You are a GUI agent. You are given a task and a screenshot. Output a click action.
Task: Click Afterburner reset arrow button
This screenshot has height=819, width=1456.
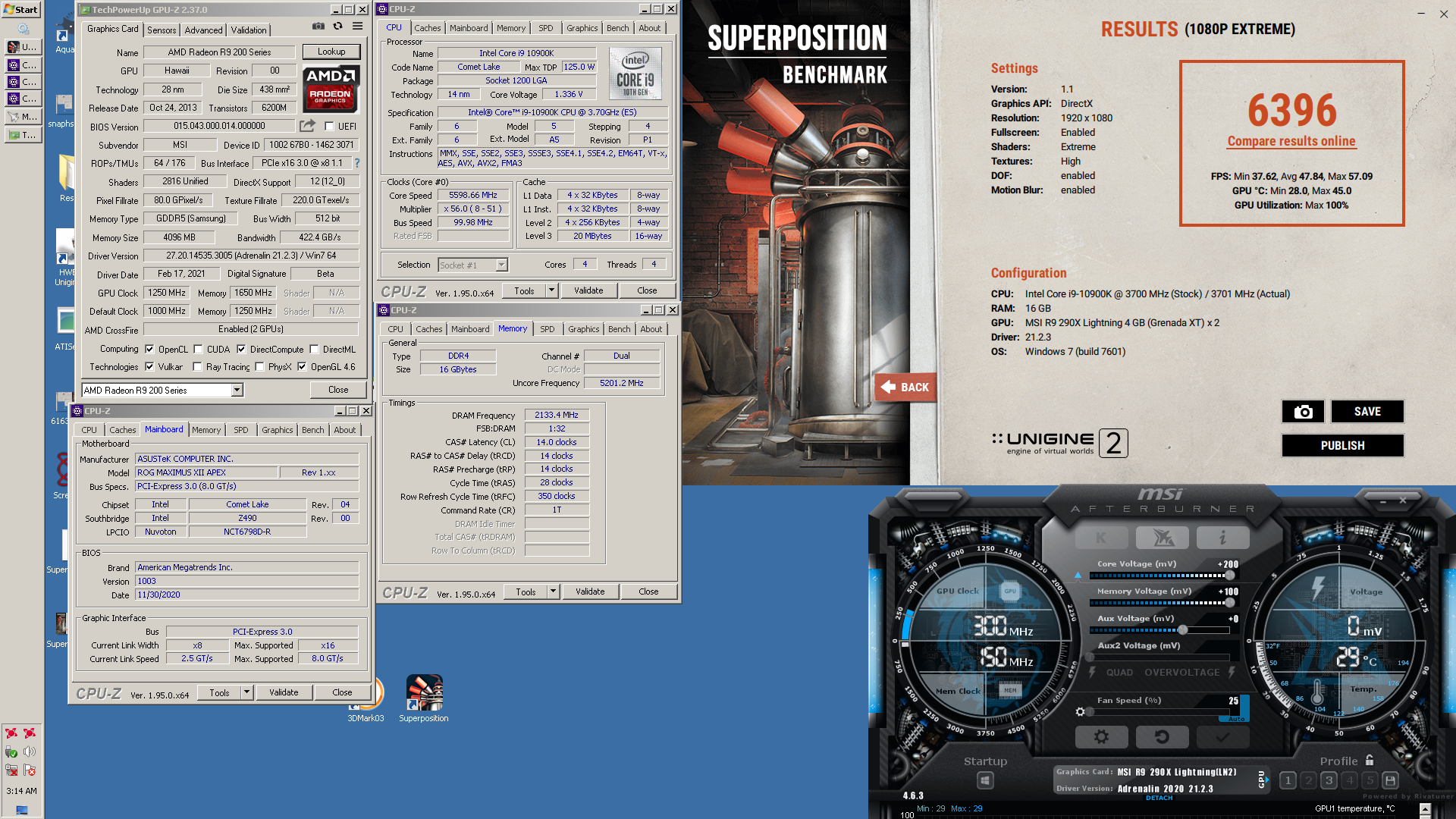coord(1162,736)
